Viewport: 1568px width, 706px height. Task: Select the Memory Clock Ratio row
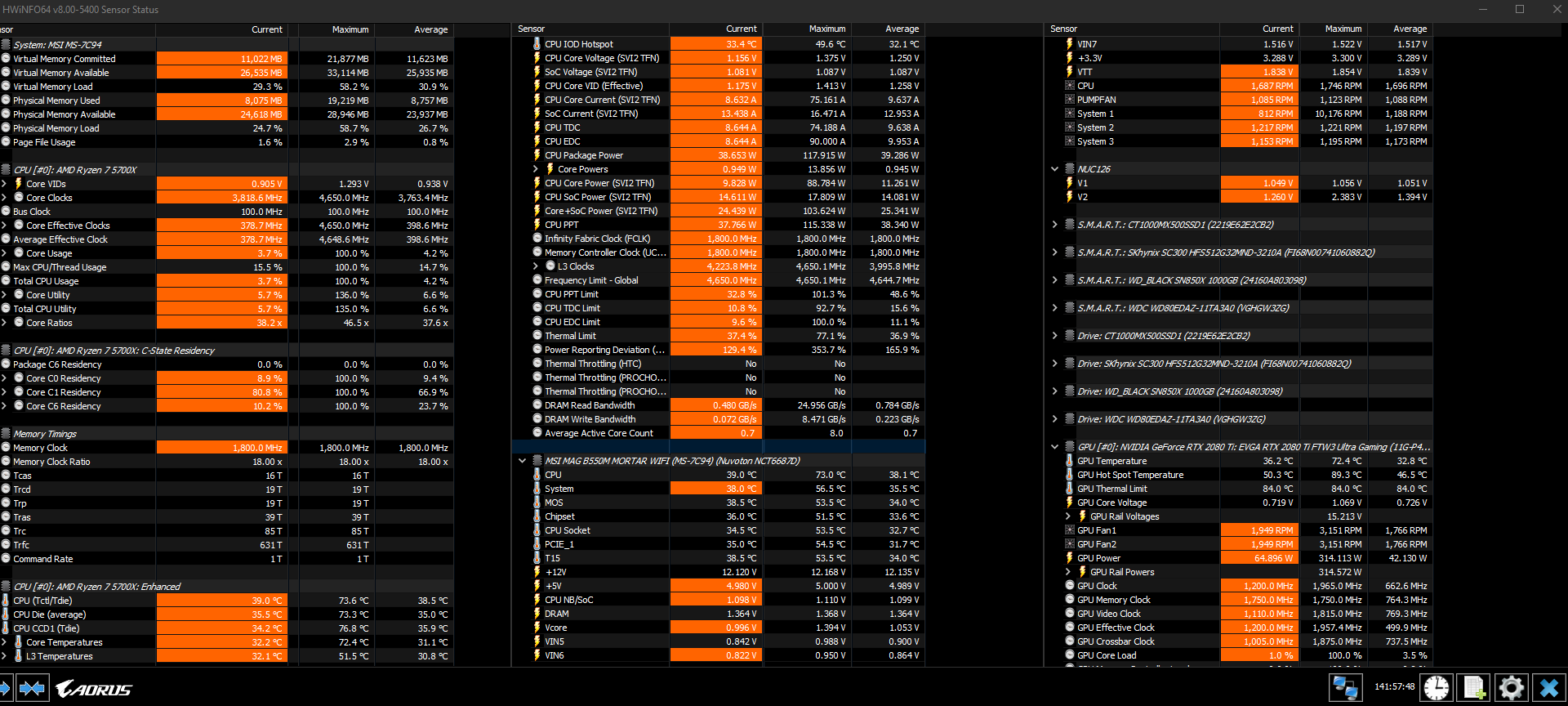[x=226, y=462]
